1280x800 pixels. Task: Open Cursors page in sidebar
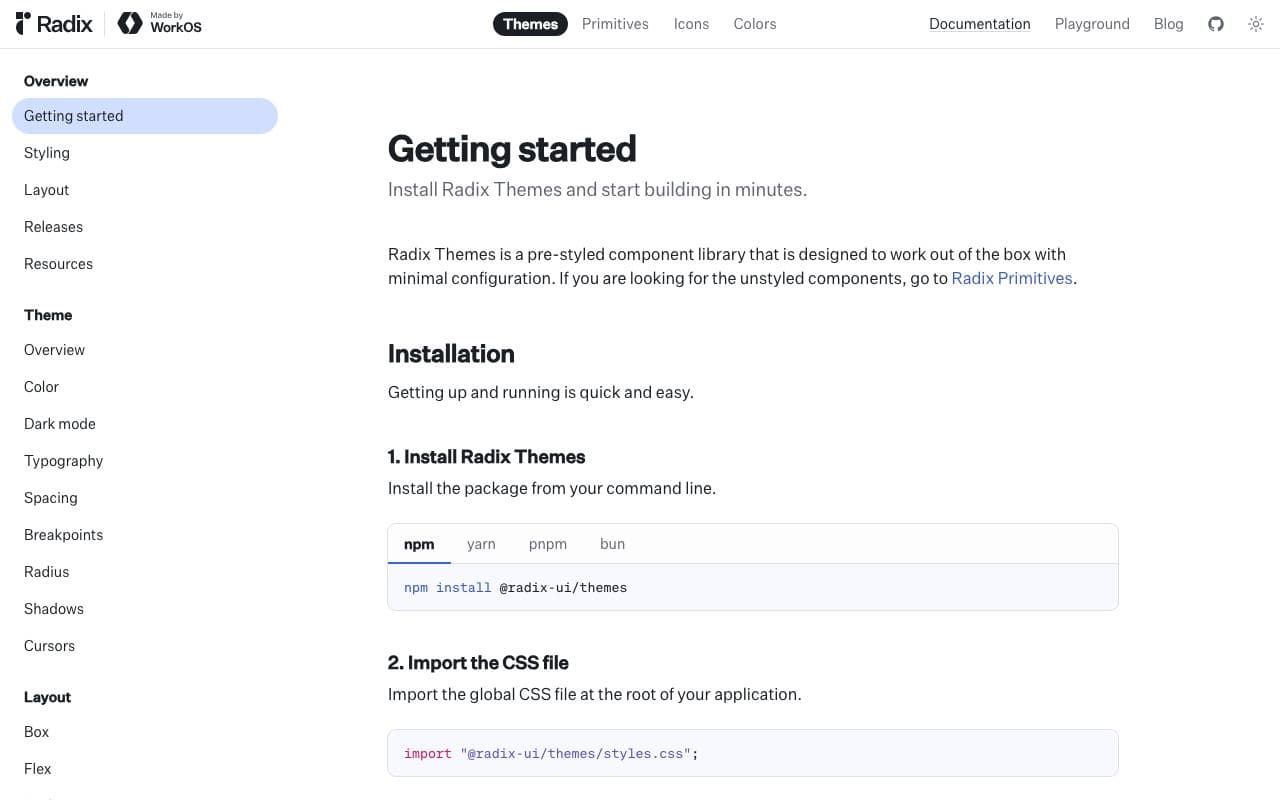[145, 646]
